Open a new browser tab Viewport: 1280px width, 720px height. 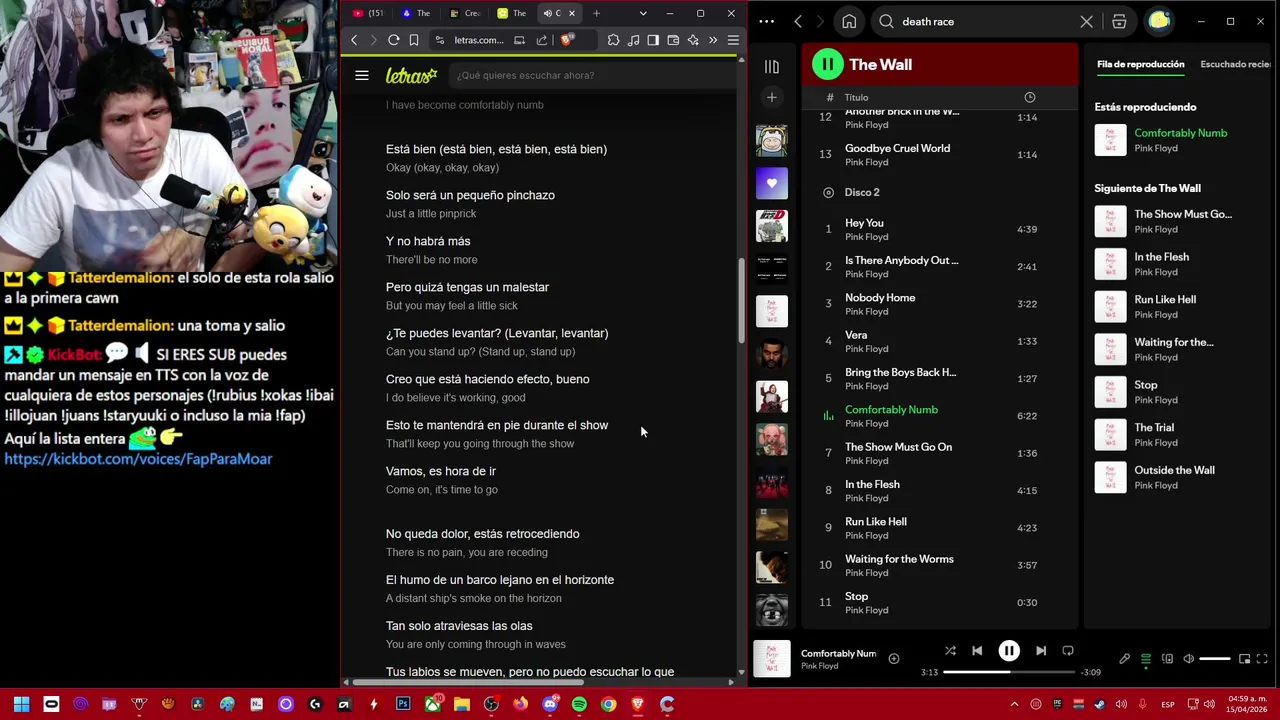pos(596,13)
